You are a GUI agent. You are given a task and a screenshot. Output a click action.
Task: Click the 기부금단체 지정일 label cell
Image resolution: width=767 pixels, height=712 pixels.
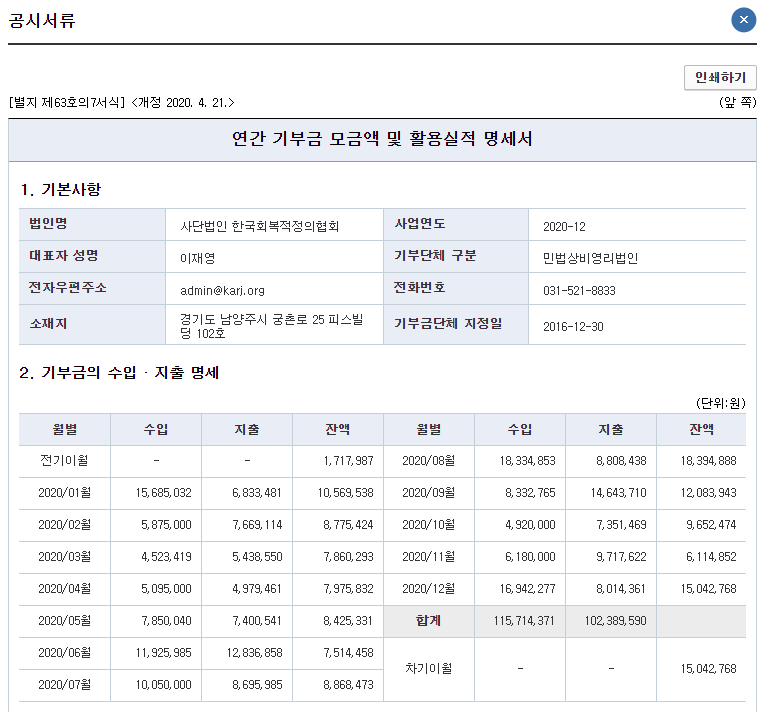coord(456,324)
